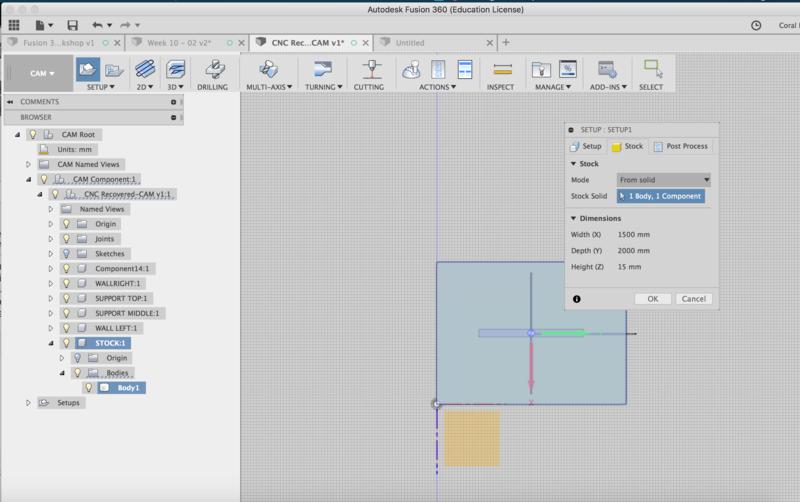
Task: Open the Tool Library manage icon
Action: tap(541, 69)
